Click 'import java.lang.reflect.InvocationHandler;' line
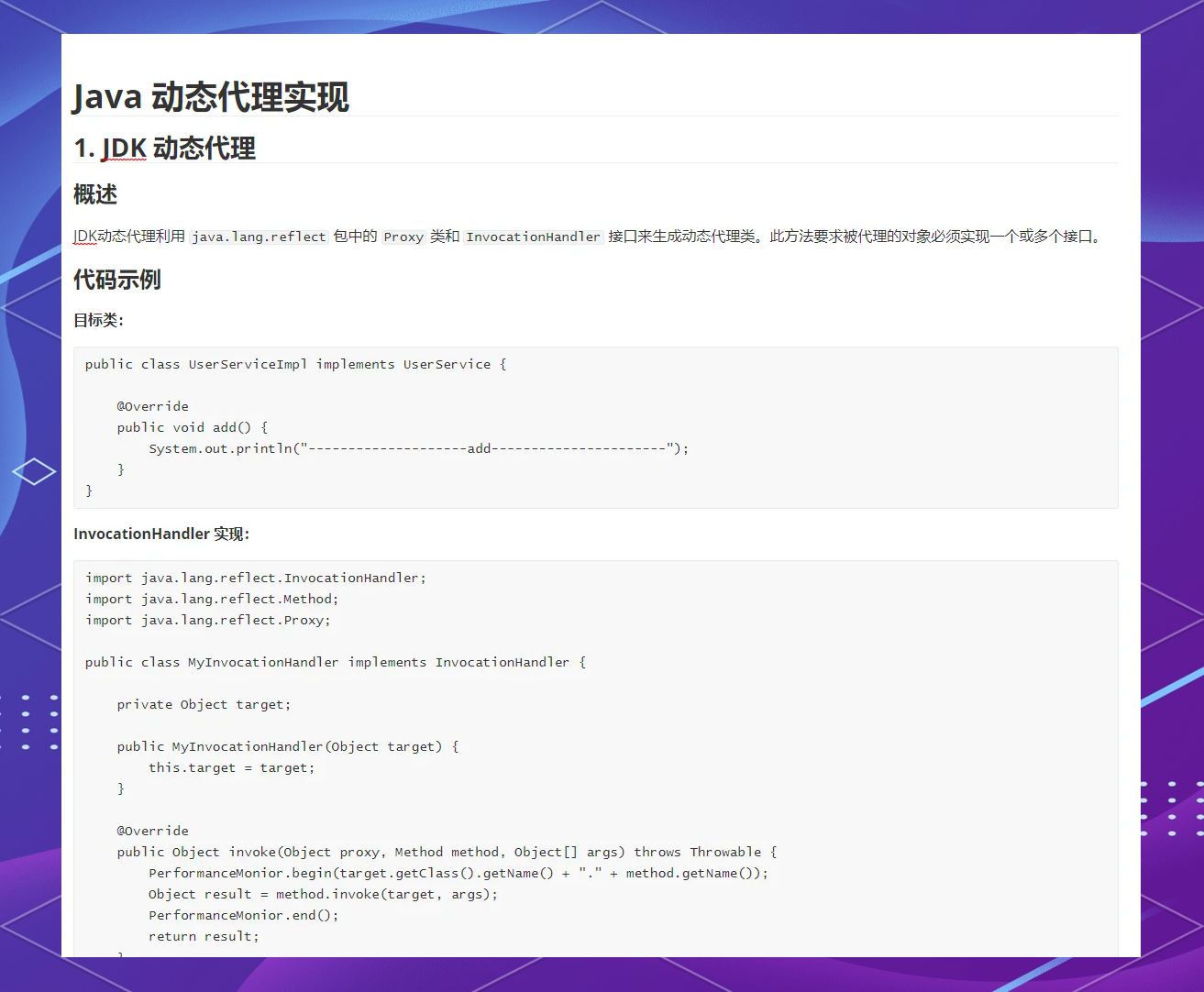The image size is (1204, 992). click(x=256, y=578)
